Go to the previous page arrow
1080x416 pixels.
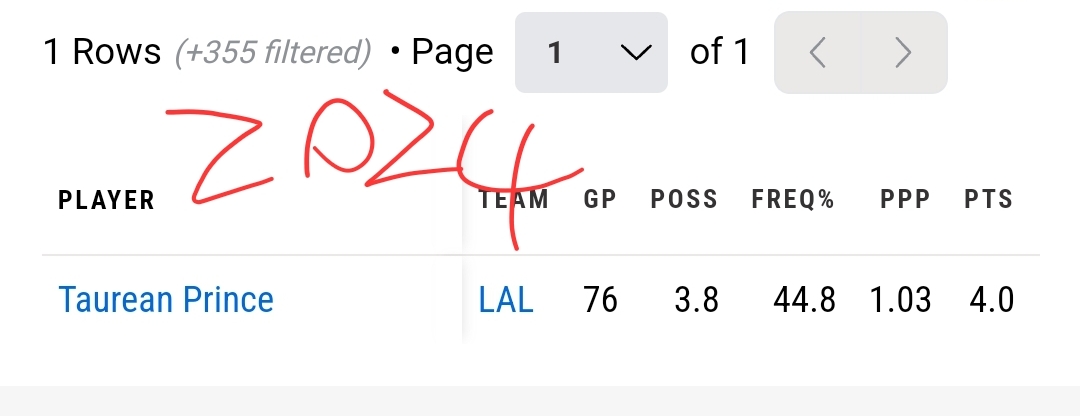coord(818,52)
